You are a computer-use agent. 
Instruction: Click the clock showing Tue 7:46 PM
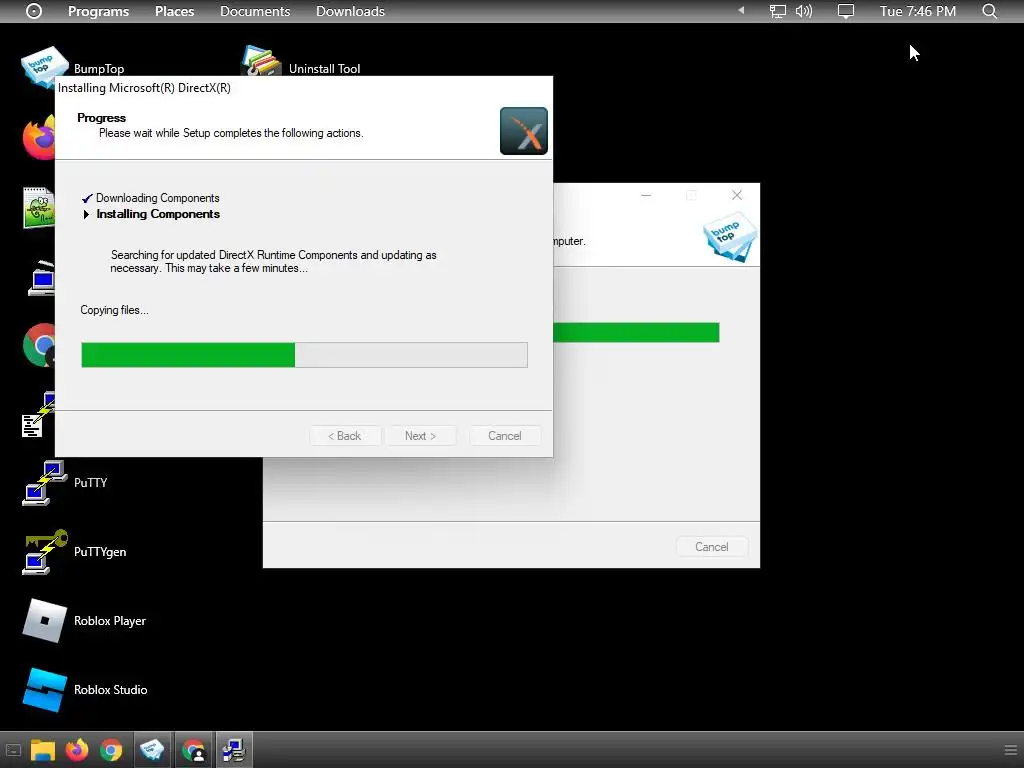[918, 11]
